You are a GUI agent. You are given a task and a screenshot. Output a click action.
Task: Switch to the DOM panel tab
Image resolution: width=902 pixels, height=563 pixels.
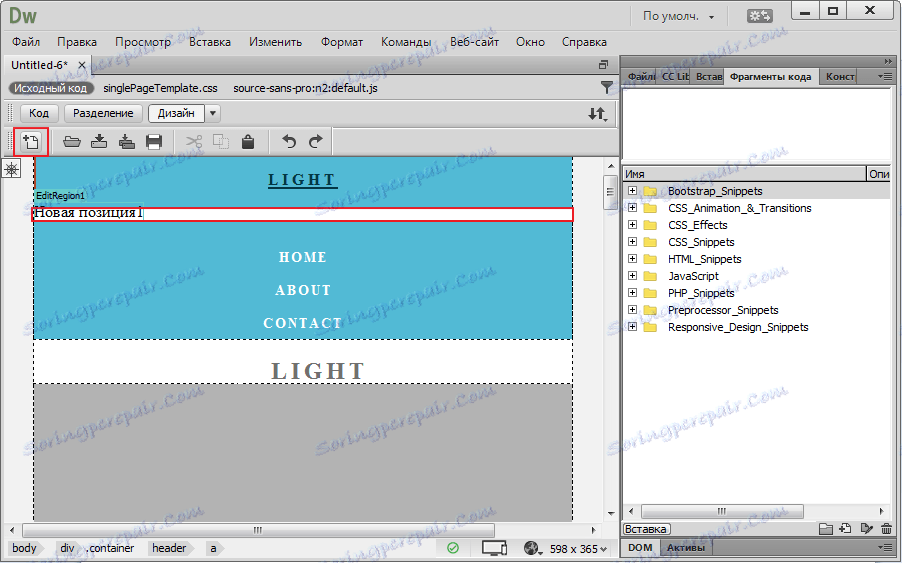click(640, 547)
